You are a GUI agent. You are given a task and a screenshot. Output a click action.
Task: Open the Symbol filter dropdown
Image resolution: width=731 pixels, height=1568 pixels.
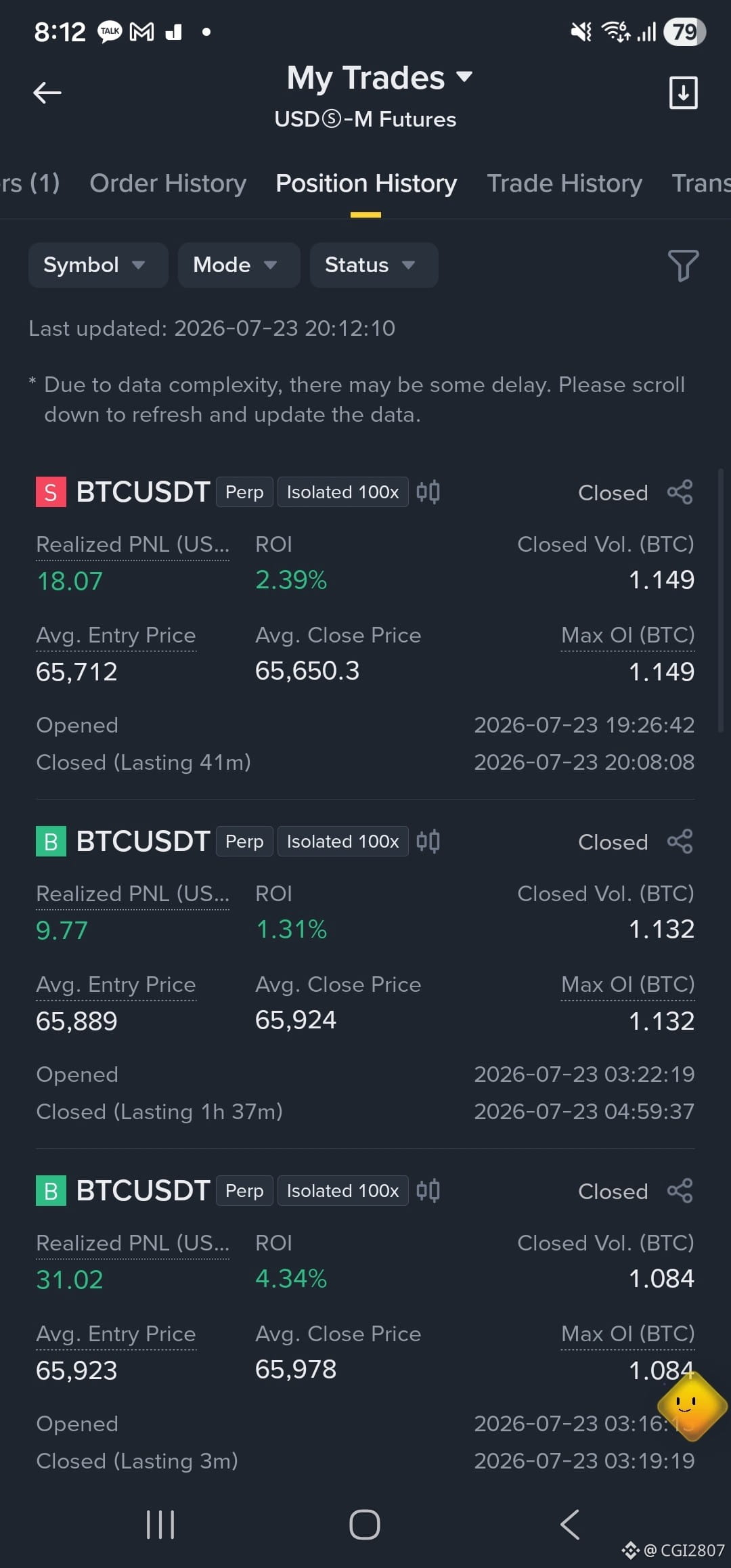[98, 265]
